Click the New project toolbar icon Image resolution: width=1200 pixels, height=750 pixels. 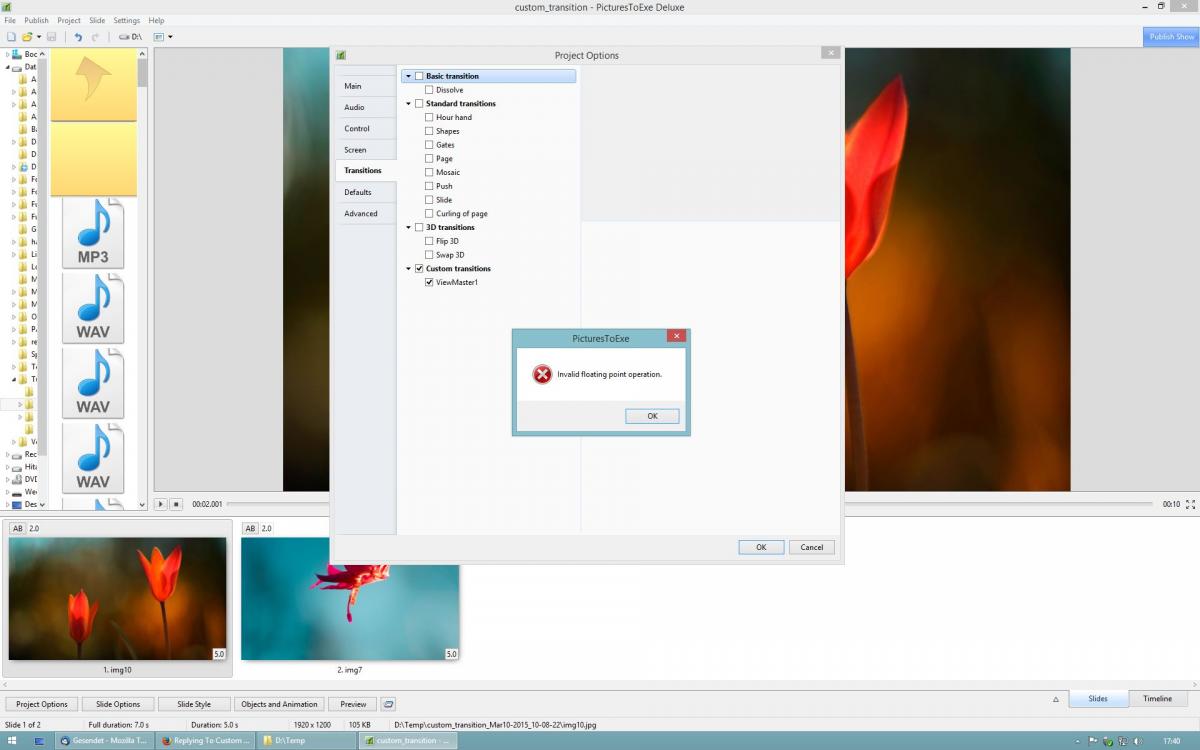(11, 37)
